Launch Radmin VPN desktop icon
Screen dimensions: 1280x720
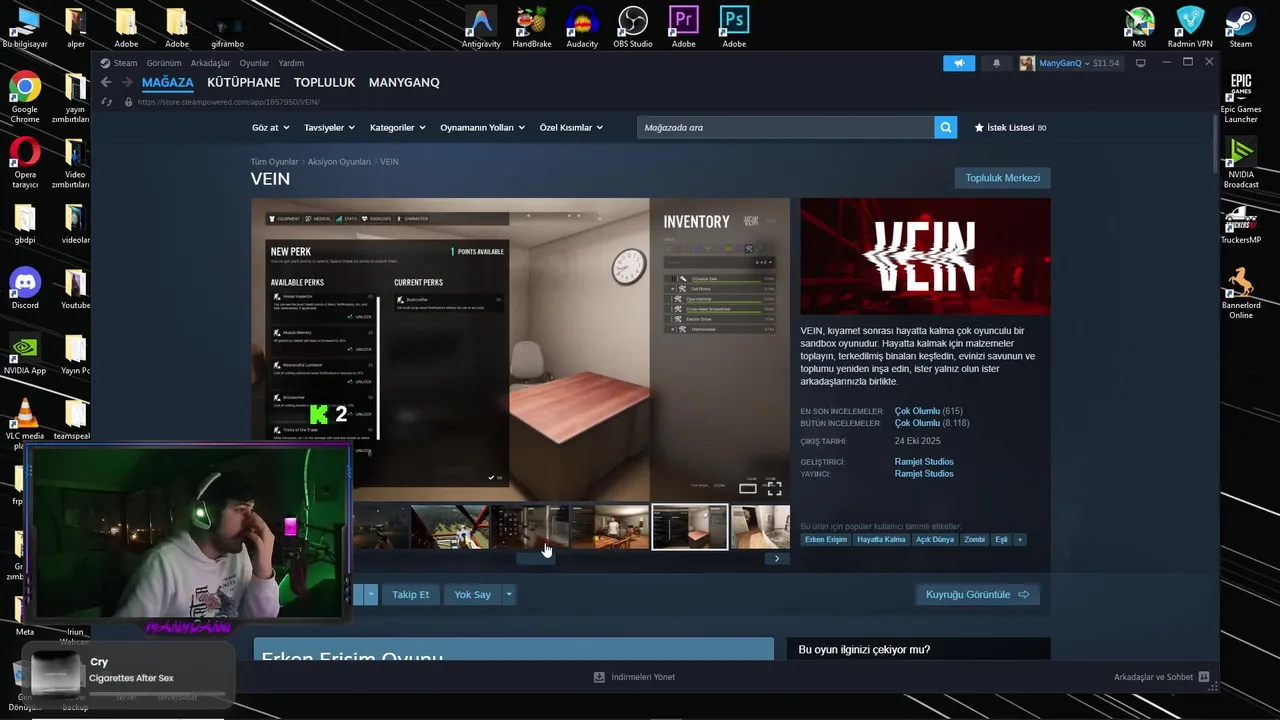(1190, 27)
